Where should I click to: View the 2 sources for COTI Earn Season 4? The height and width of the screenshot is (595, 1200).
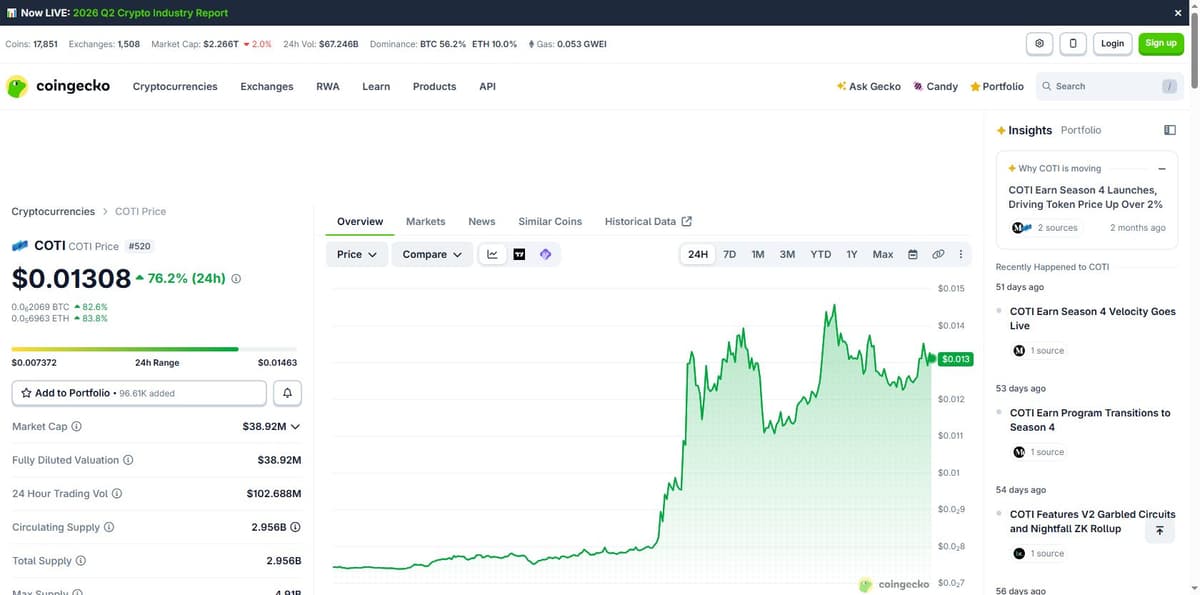pos(1045,228)
